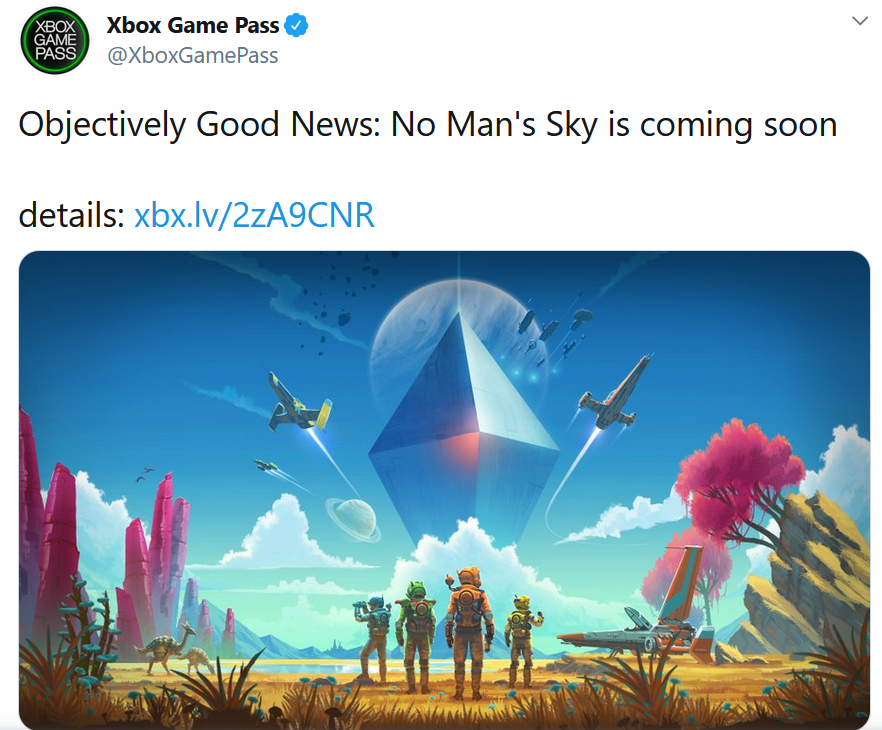Click the word 'details:' in the tweet
This screenshot has width=882, height=730.
click(x=71, y=215)
